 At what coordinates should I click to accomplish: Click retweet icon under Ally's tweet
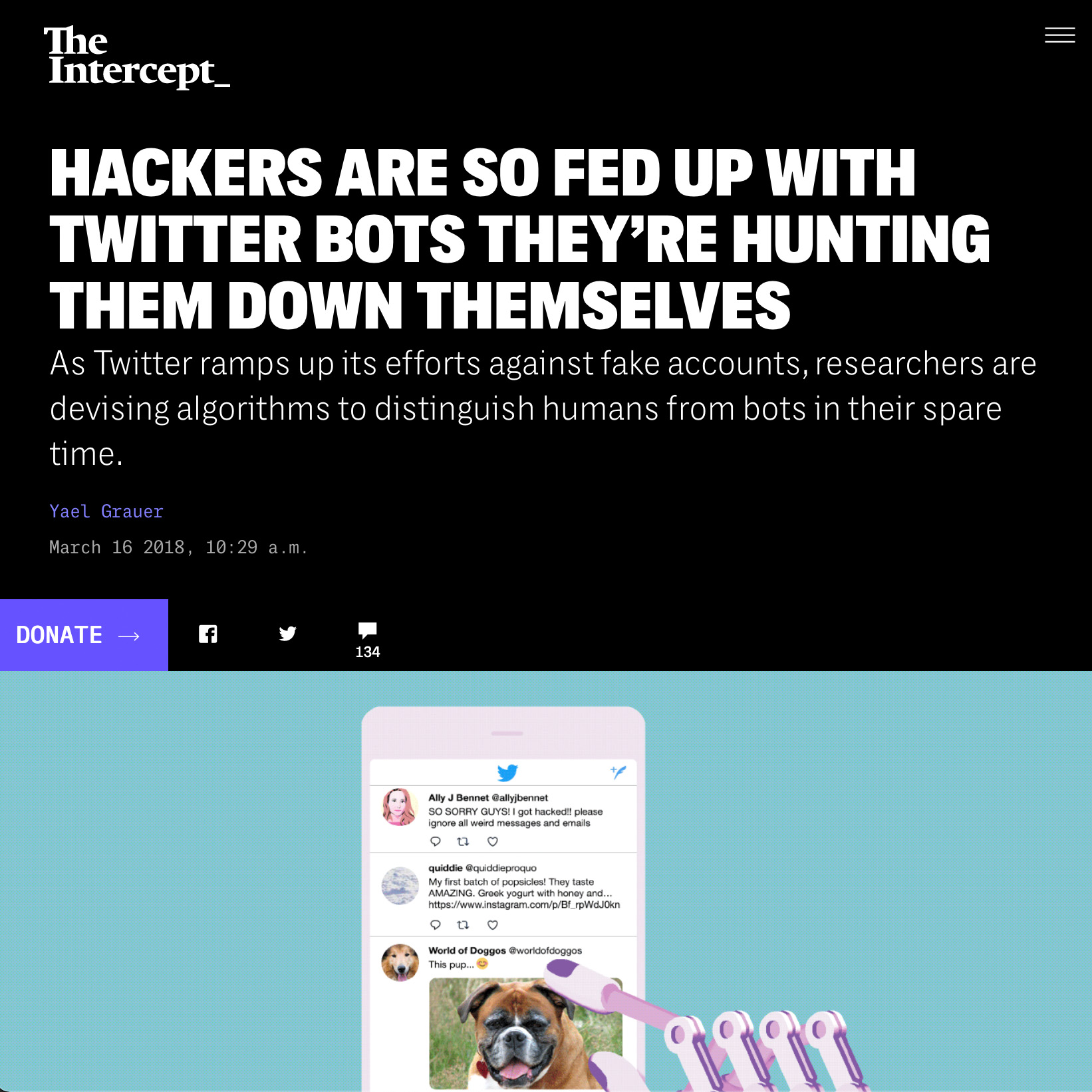click(464, 841)
